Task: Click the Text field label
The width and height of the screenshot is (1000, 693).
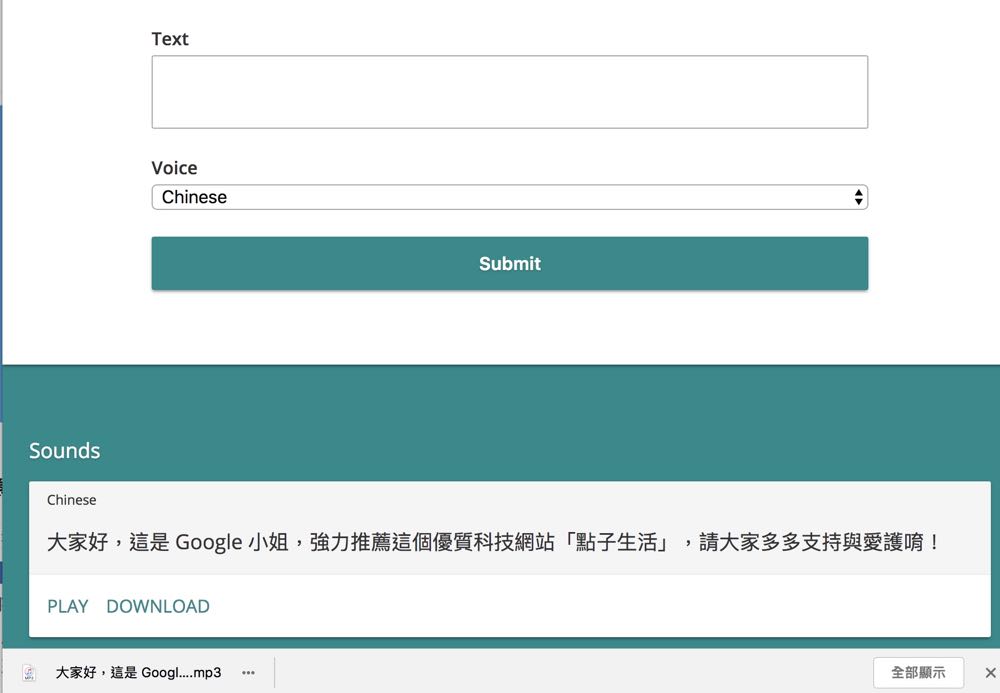Action: coord(170,39)
